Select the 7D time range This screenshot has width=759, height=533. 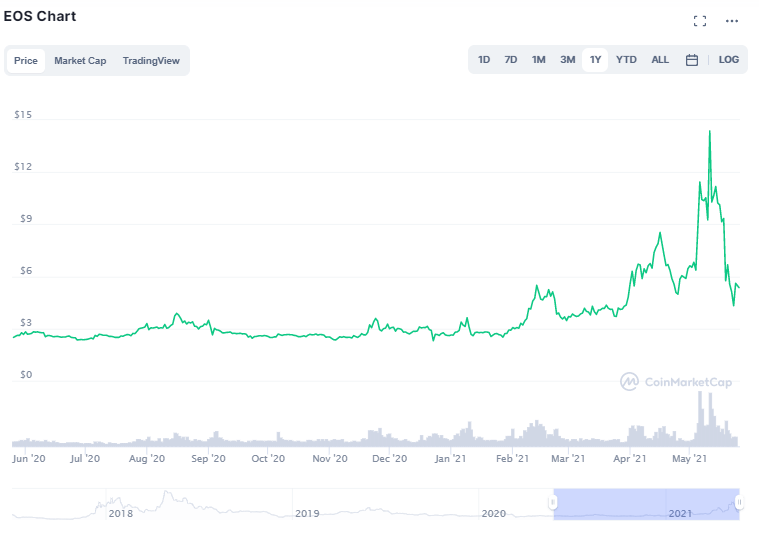coord(511,60)
